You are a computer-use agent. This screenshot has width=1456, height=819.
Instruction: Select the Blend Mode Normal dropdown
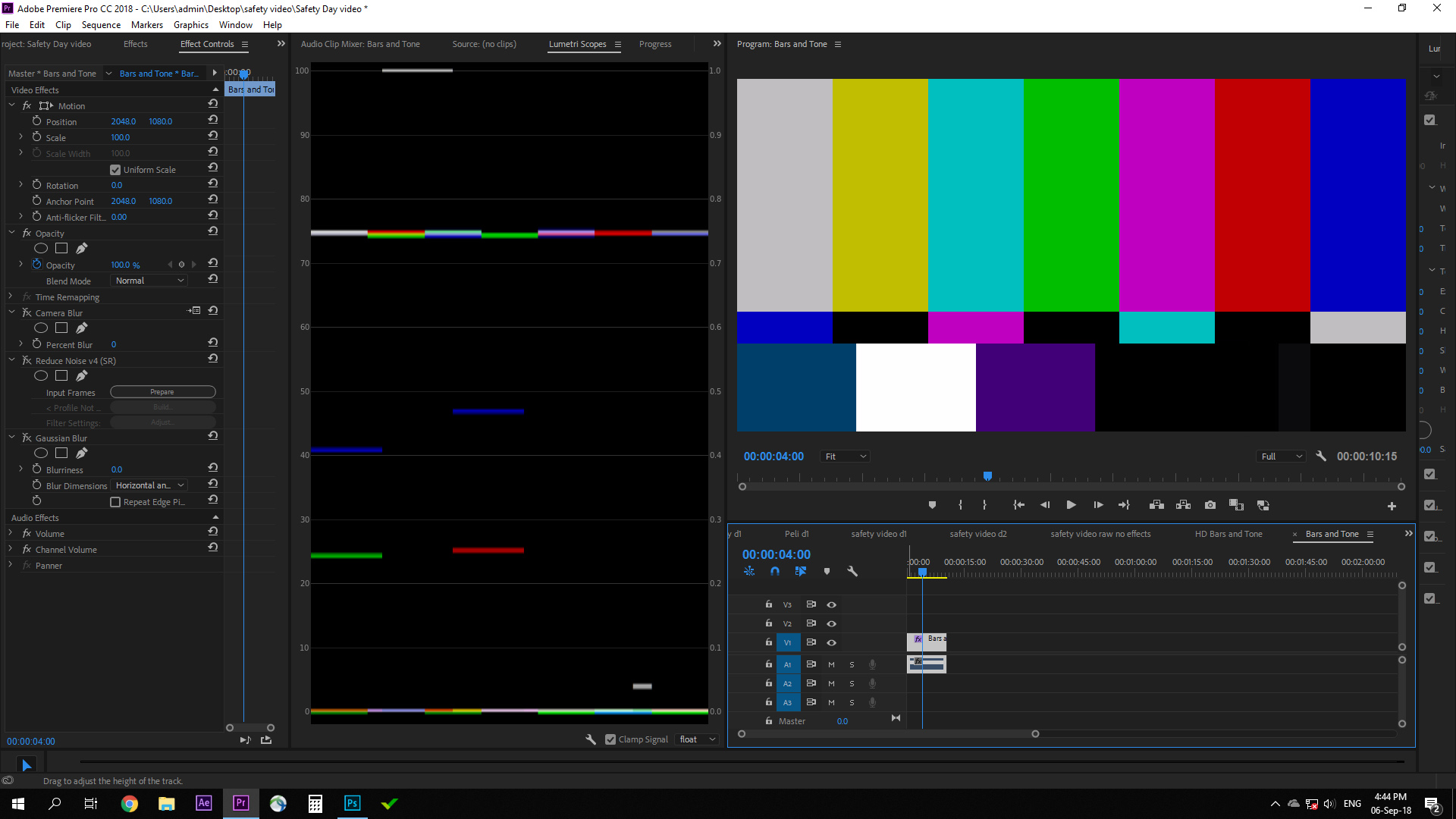tap(148, 280)
